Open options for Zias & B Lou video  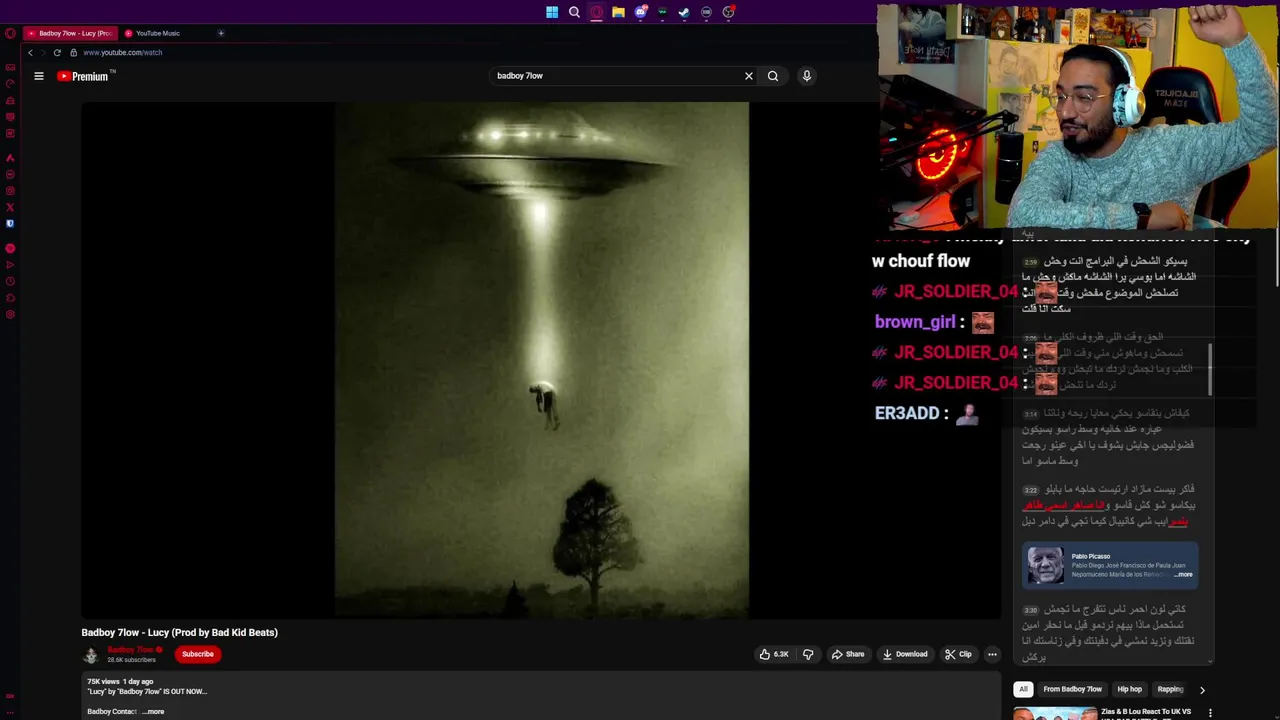point(1210,713)
